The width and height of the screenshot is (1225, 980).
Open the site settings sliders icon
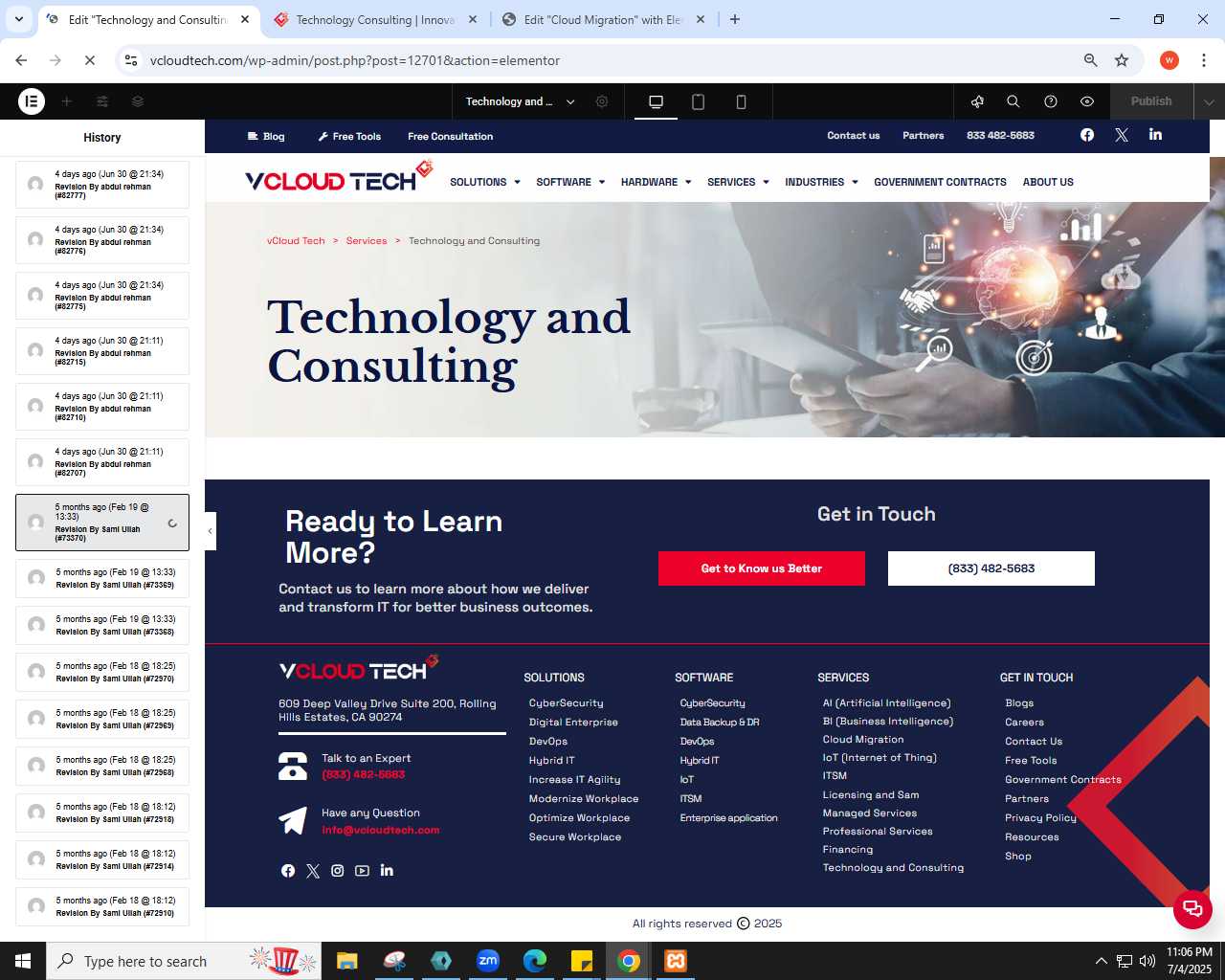[x=102, y=101]
